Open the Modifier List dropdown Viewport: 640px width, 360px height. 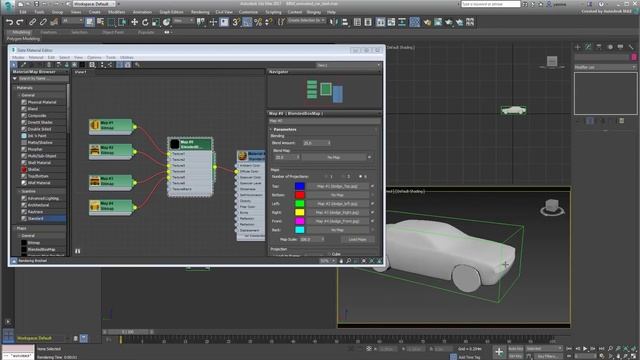coord(605,67)
